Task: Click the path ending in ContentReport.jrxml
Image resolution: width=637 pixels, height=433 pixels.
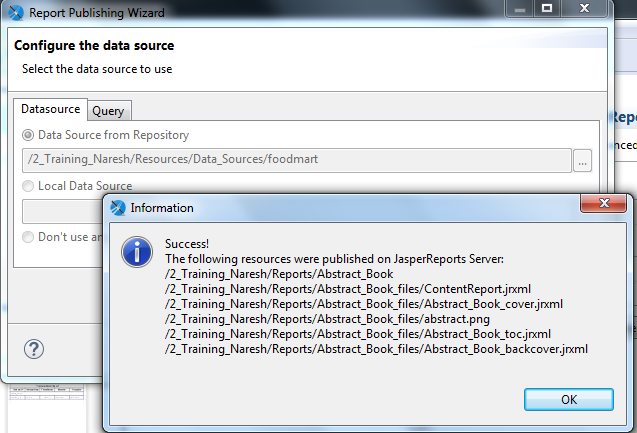Action: click(x=348, y=289)
